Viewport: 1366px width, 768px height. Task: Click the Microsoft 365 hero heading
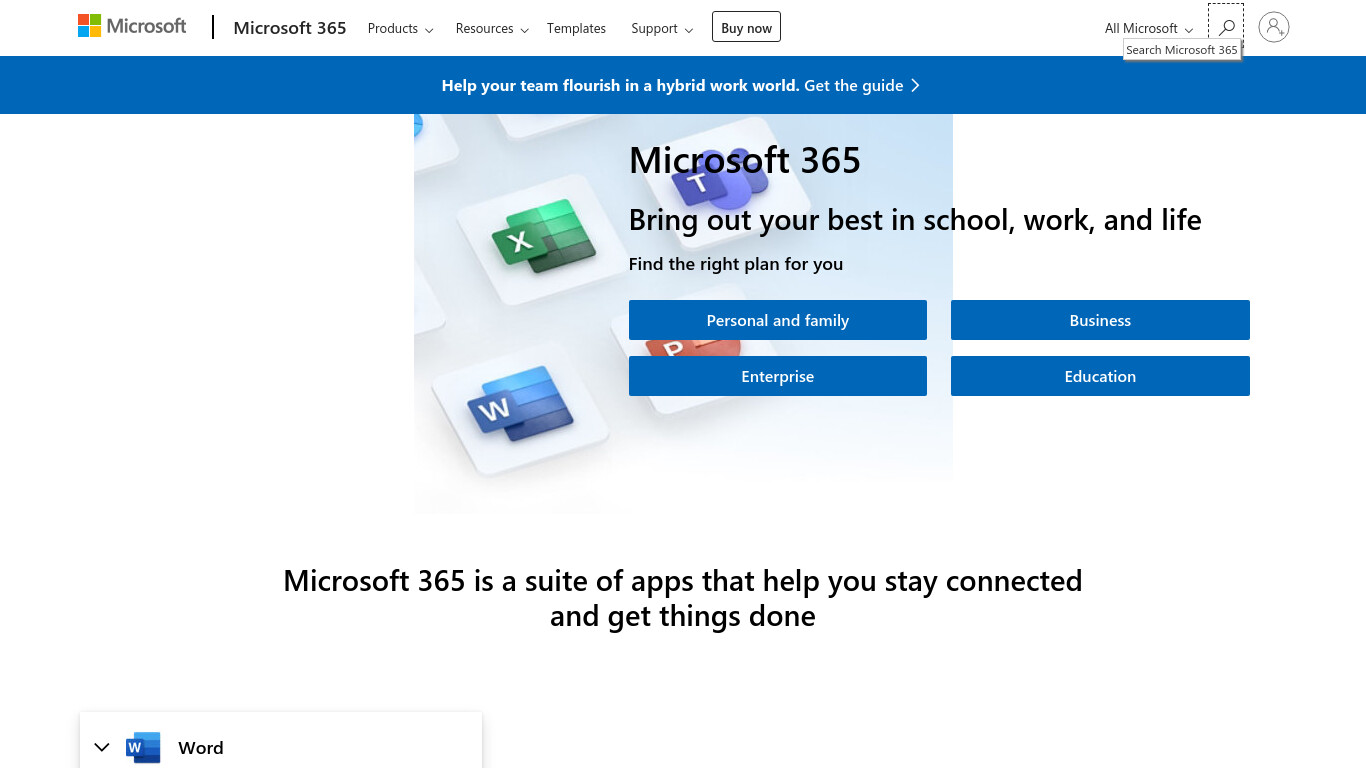pos(745,160)
